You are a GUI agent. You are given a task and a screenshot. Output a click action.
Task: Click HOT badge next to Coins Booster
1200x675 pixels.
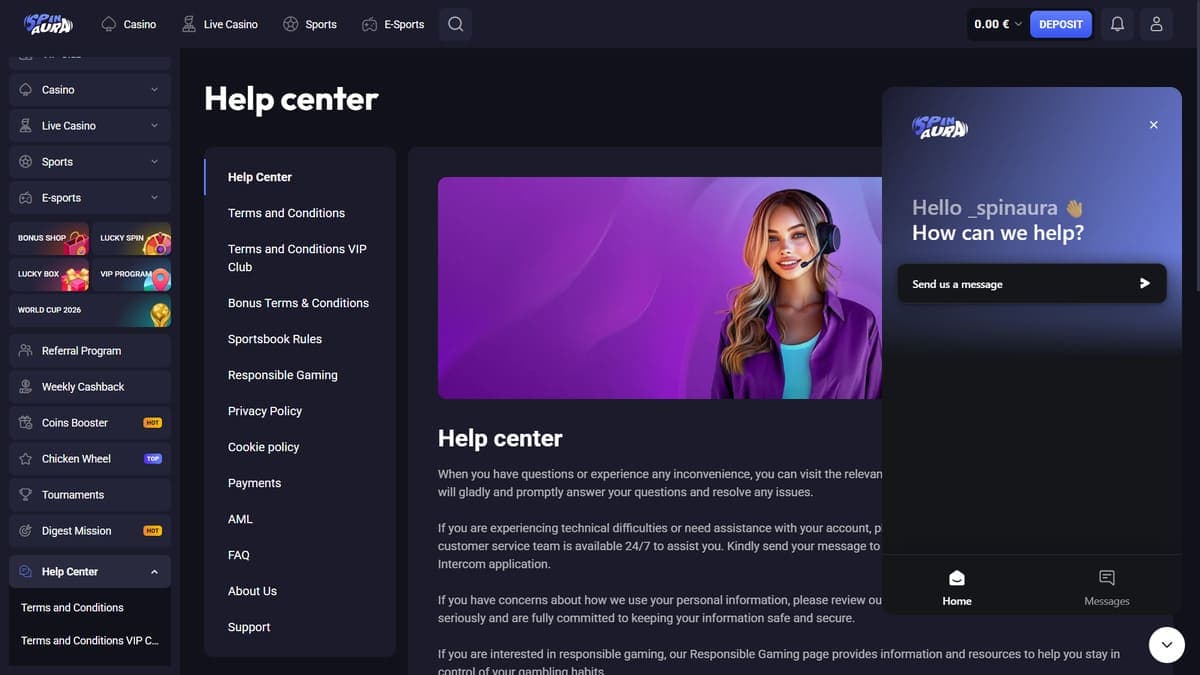pyautogui.click(x=153, y=423)
